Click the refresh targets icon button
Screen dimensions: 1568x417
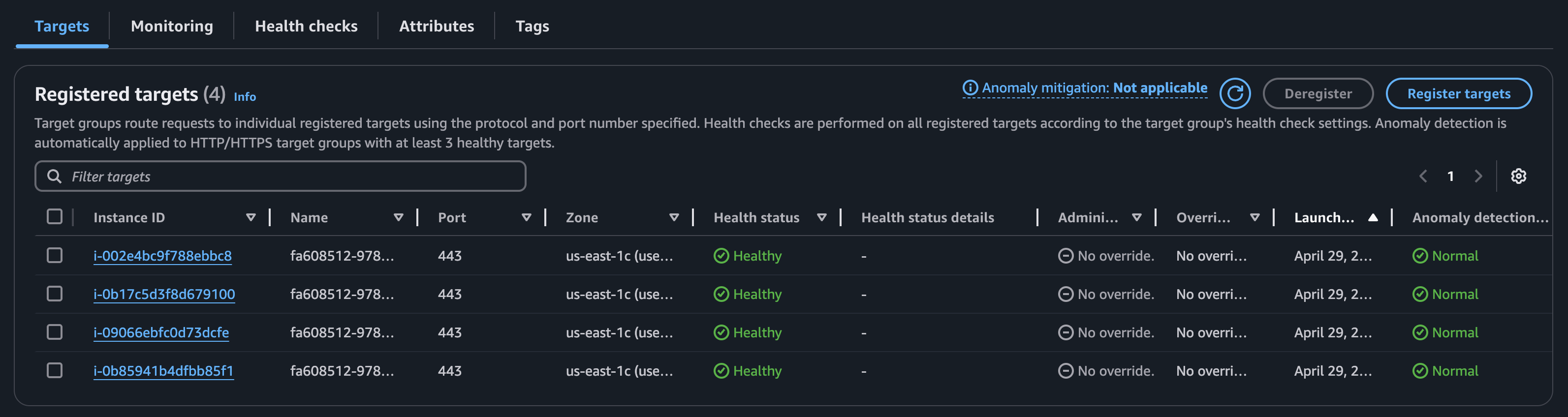(1234, 93)
